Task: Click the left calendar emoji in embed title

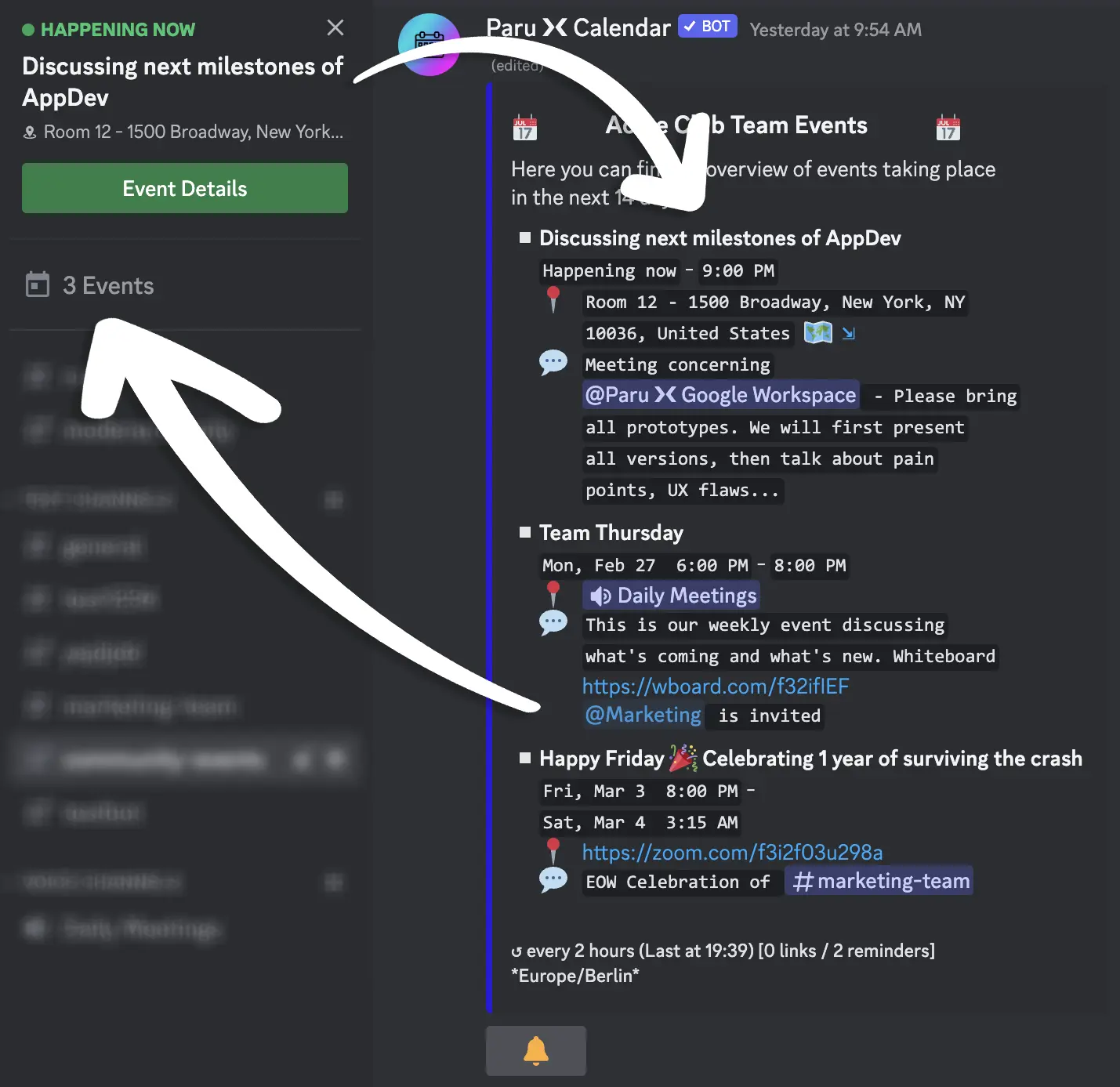Action: point(525,126)
